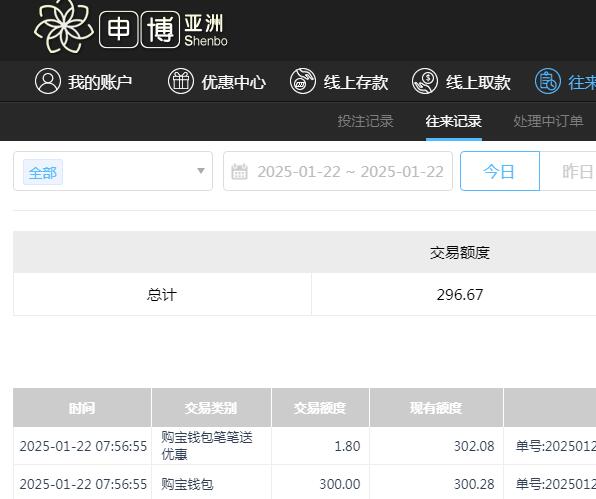Open the date range 2025-01-22 field
Viewport: 596px width, 499px height.
pos(338,171)
